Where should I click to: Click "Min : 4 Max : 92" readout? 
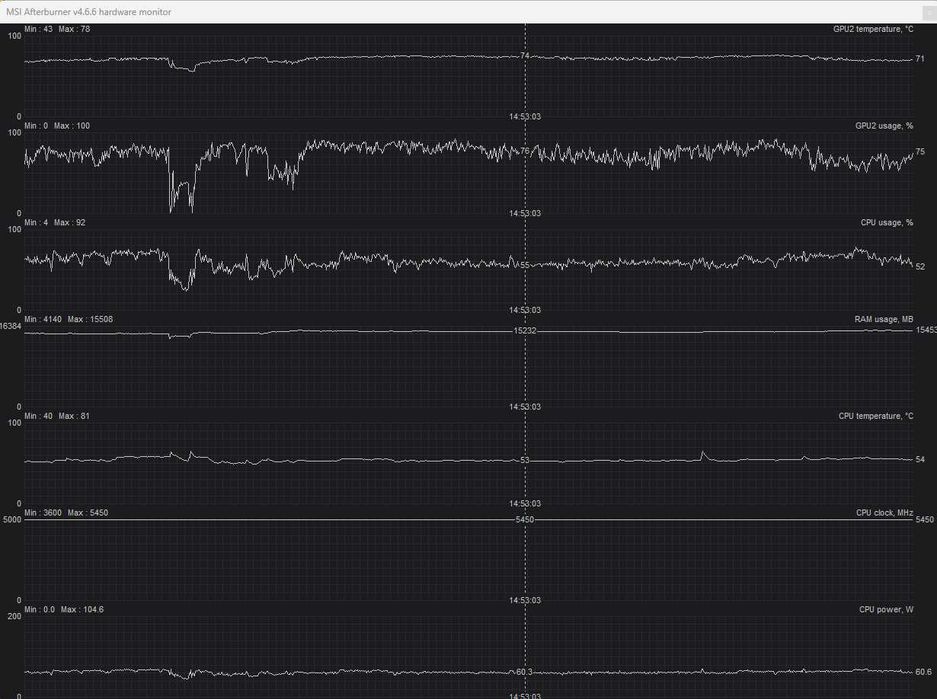55,223
